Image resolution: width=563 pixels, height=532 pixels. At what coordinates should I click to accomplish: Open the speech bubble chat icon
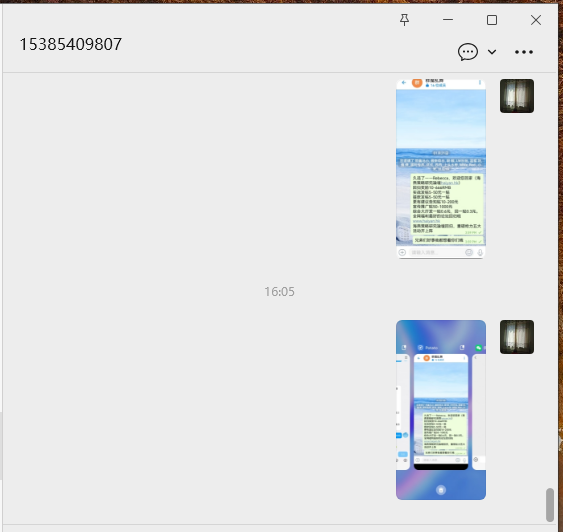(x=467, y=52)
